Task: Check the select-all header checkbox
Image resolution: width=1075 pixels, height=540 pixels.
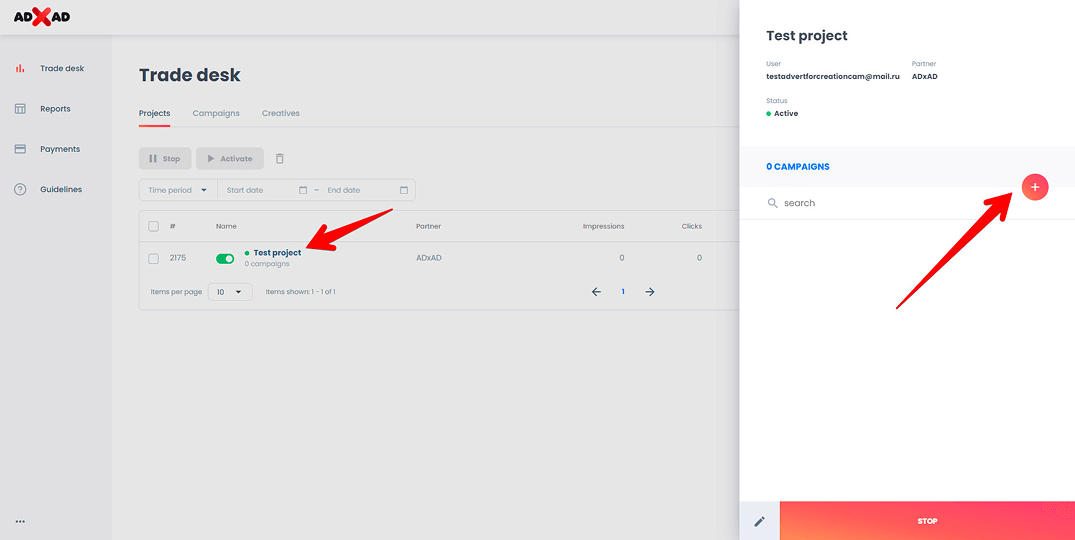Action: [154, 226]
